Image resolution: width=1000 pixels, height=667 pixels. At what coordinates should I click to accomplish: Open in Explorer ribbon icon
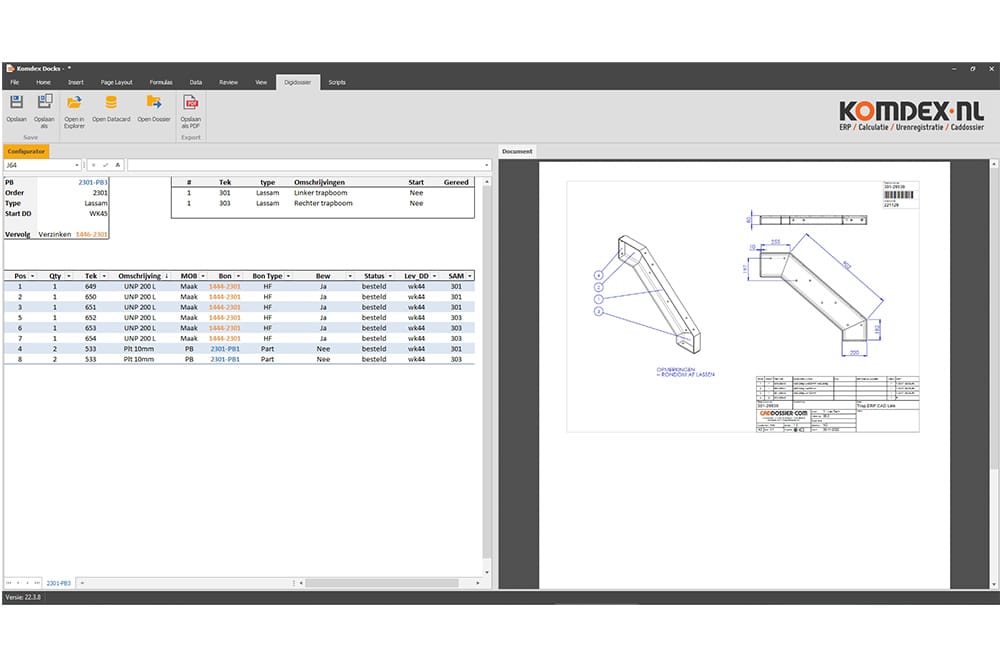(74, 101)
